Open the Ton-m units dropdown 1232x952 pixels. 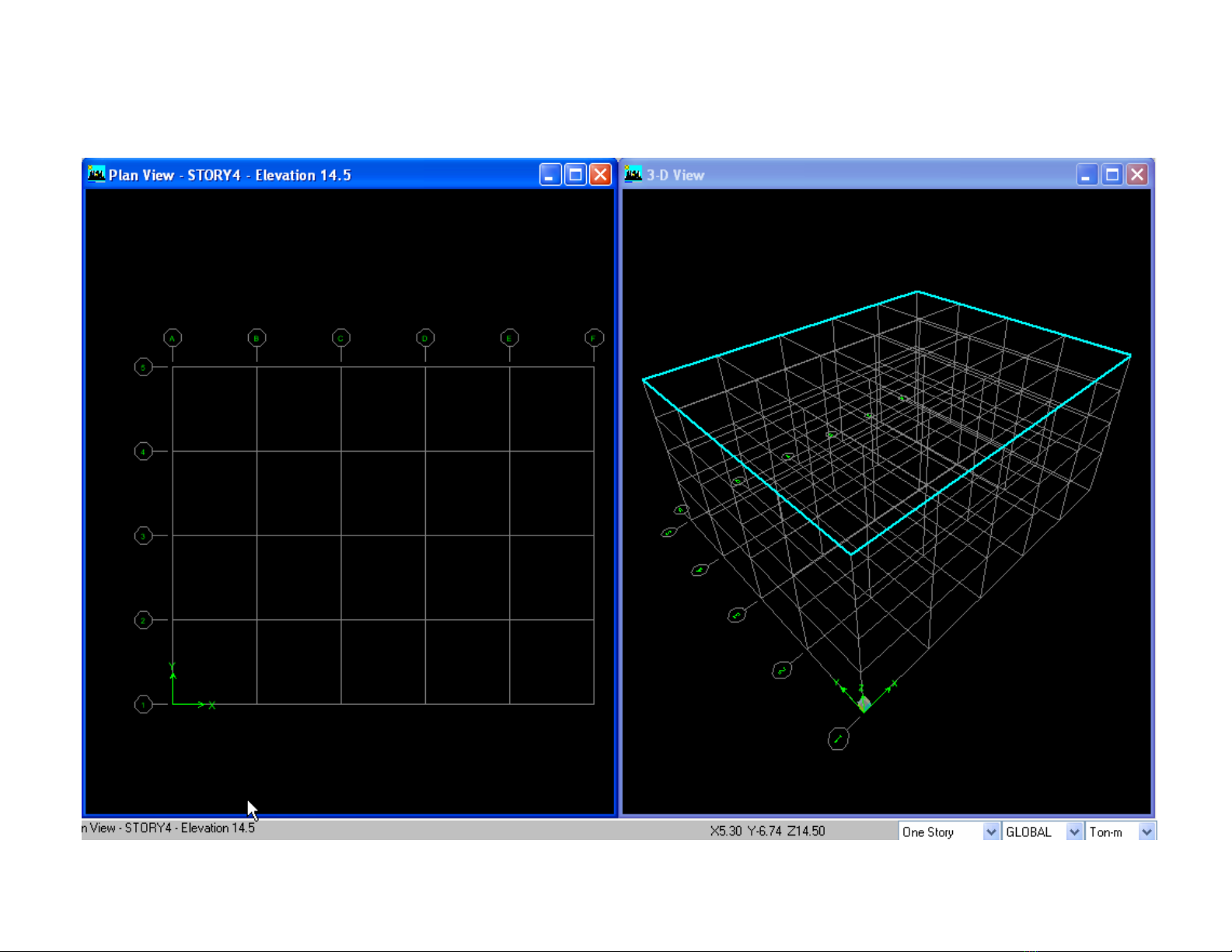(x=1146, y=832)
